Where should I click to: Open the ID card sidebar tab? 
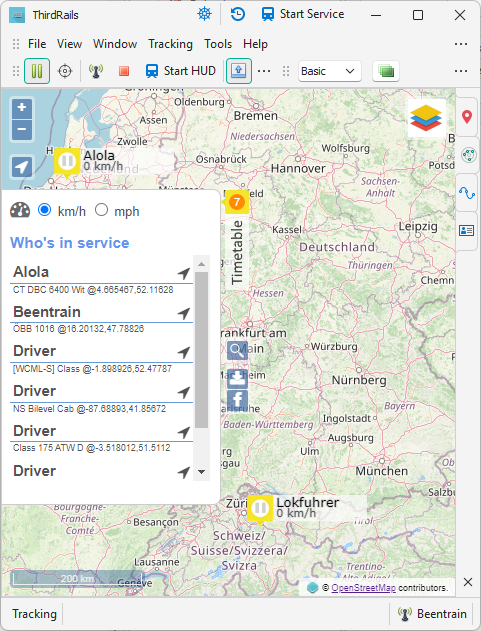click(467, 231)
